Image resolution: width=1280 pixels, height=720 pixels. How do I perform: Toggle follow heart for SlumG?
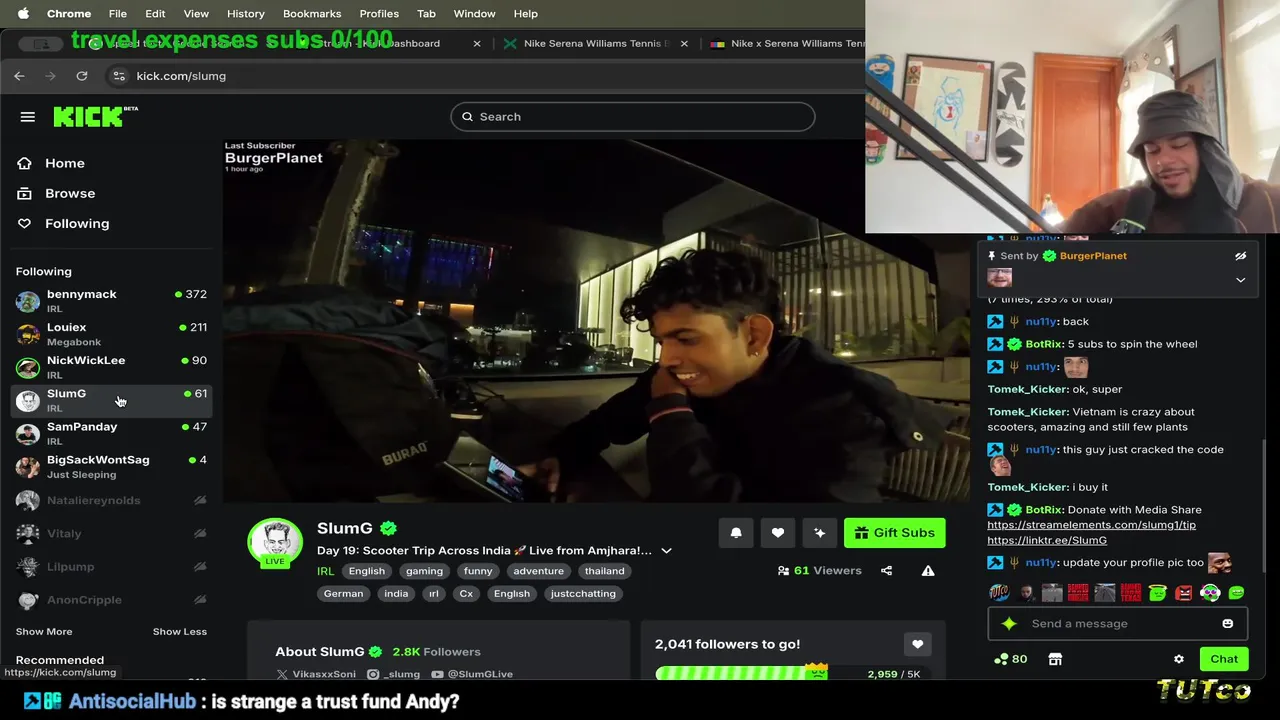click(x=778, y=533)
